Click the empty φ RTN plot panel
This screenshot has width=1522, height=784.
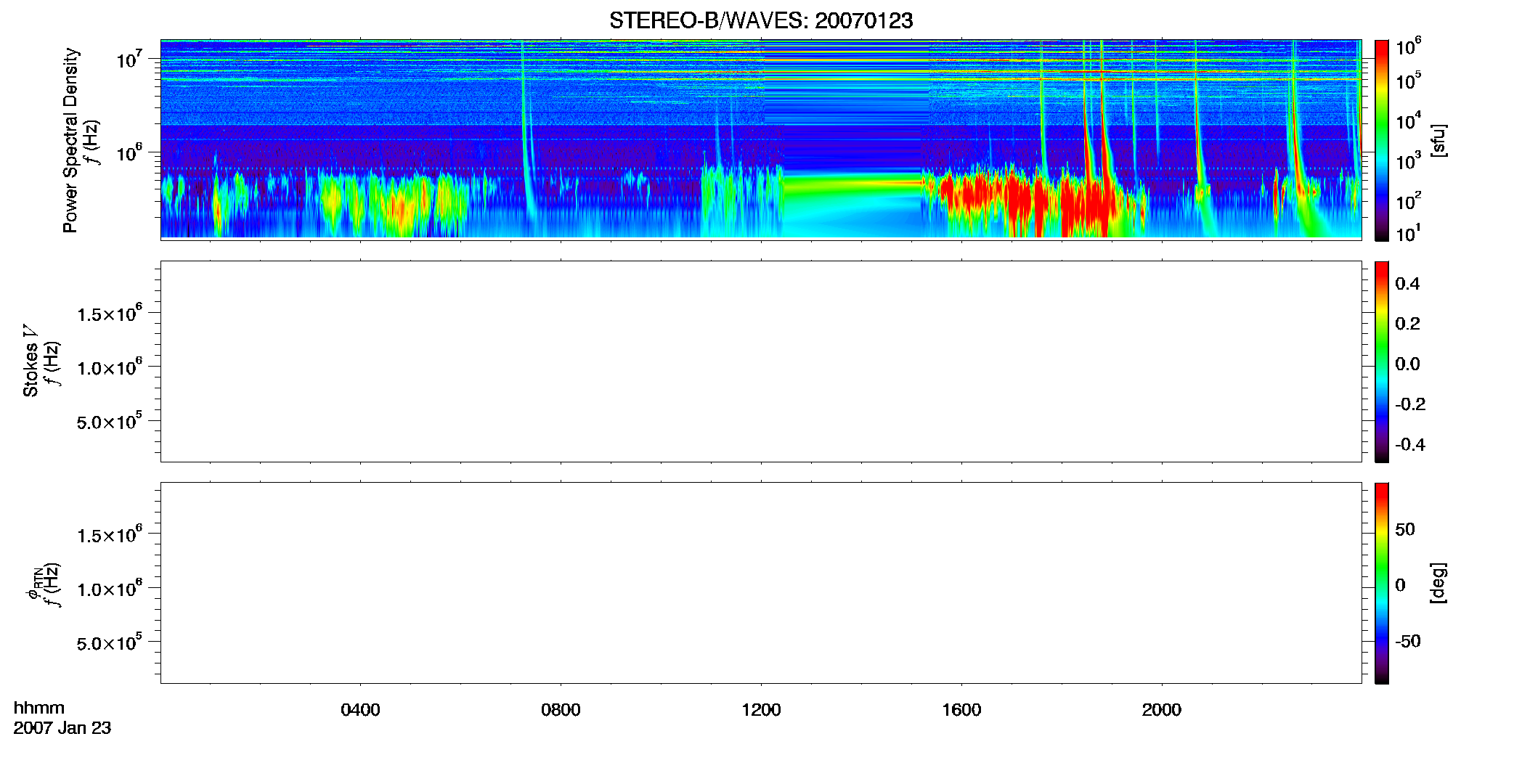761,583
